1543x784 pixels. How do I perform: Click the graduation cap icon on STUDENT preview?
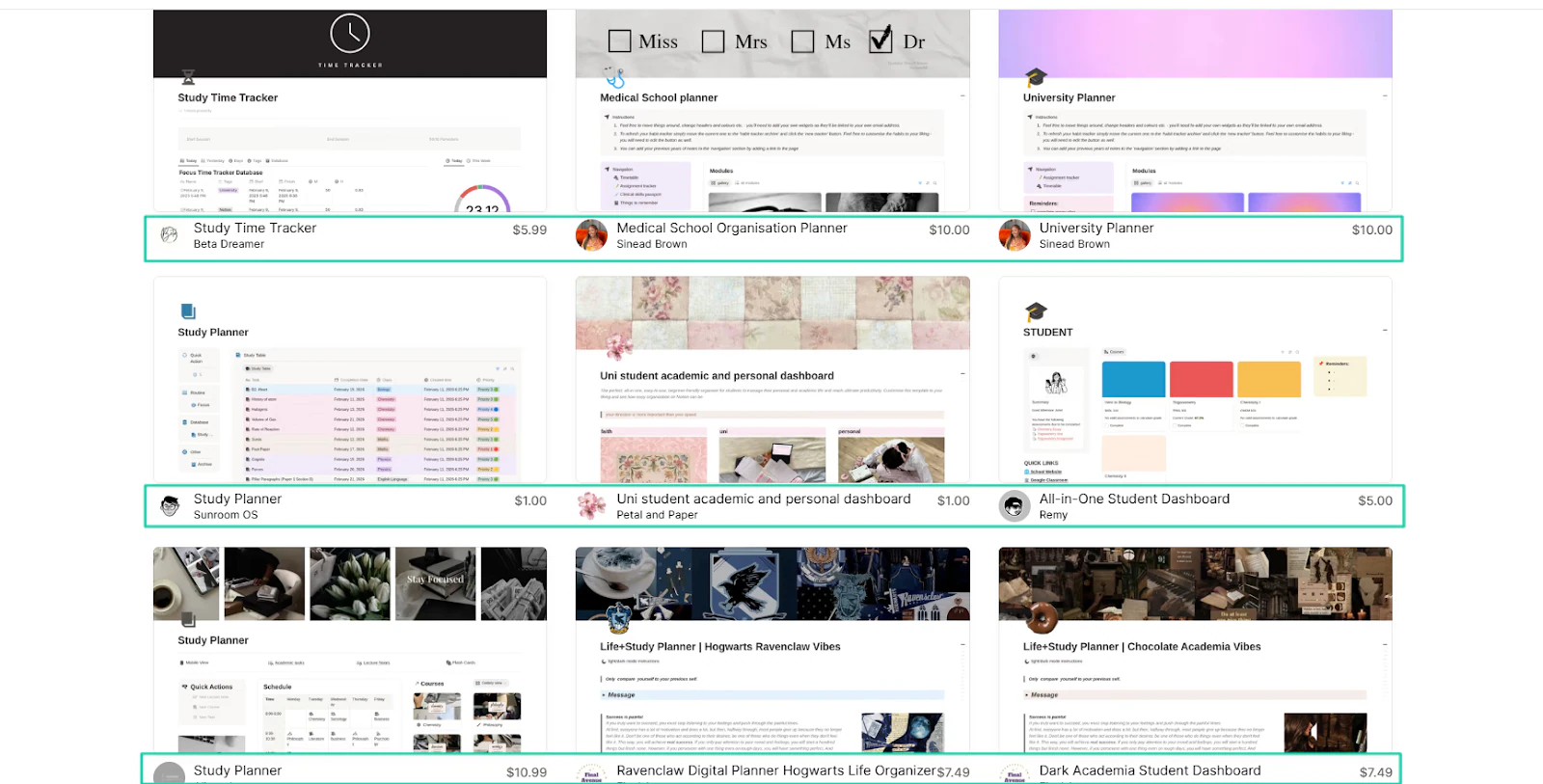tap(1036, 311)
